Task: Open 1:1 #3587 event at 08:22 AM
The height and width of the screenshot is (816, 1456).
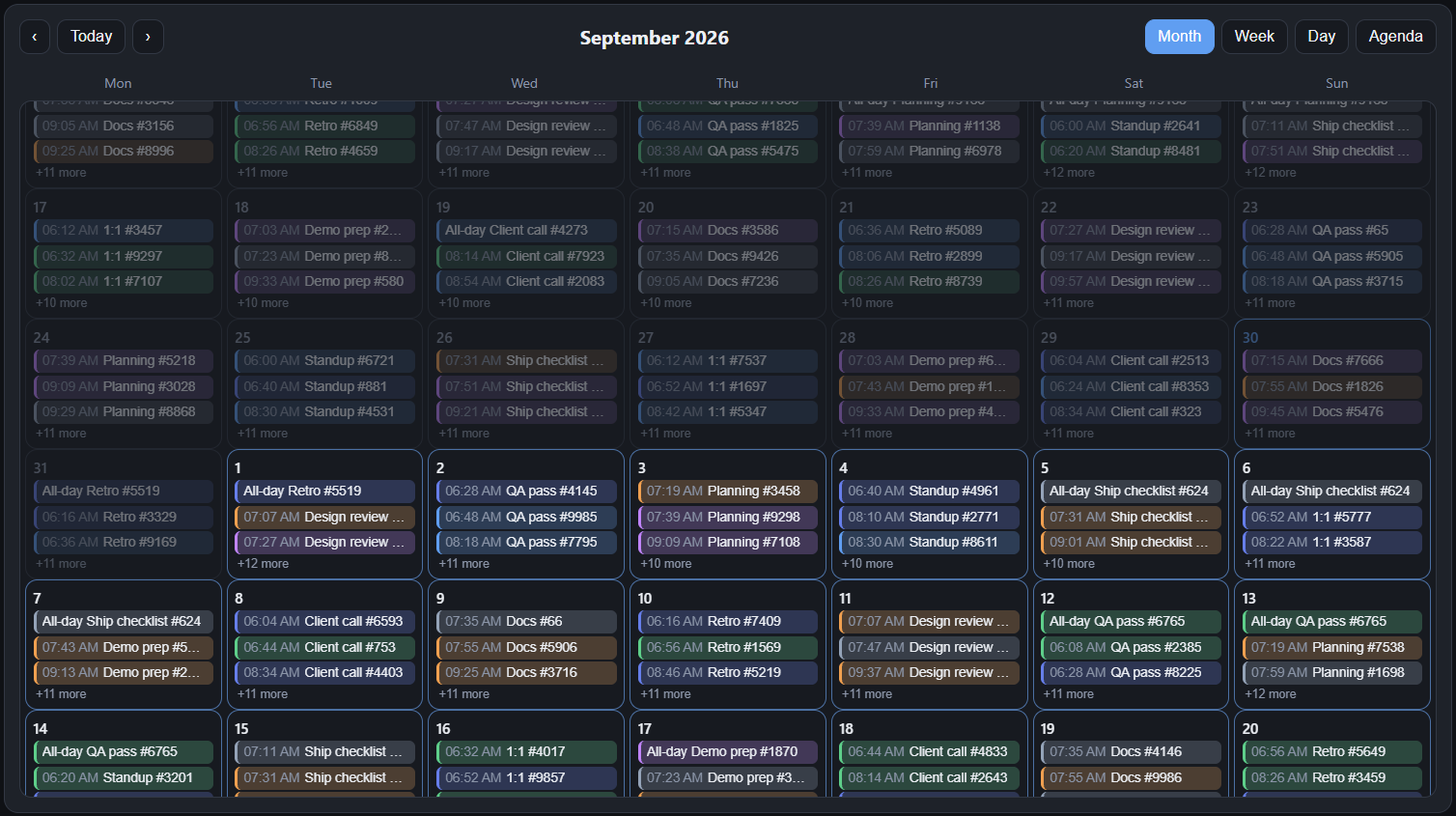Action: 1332,542
